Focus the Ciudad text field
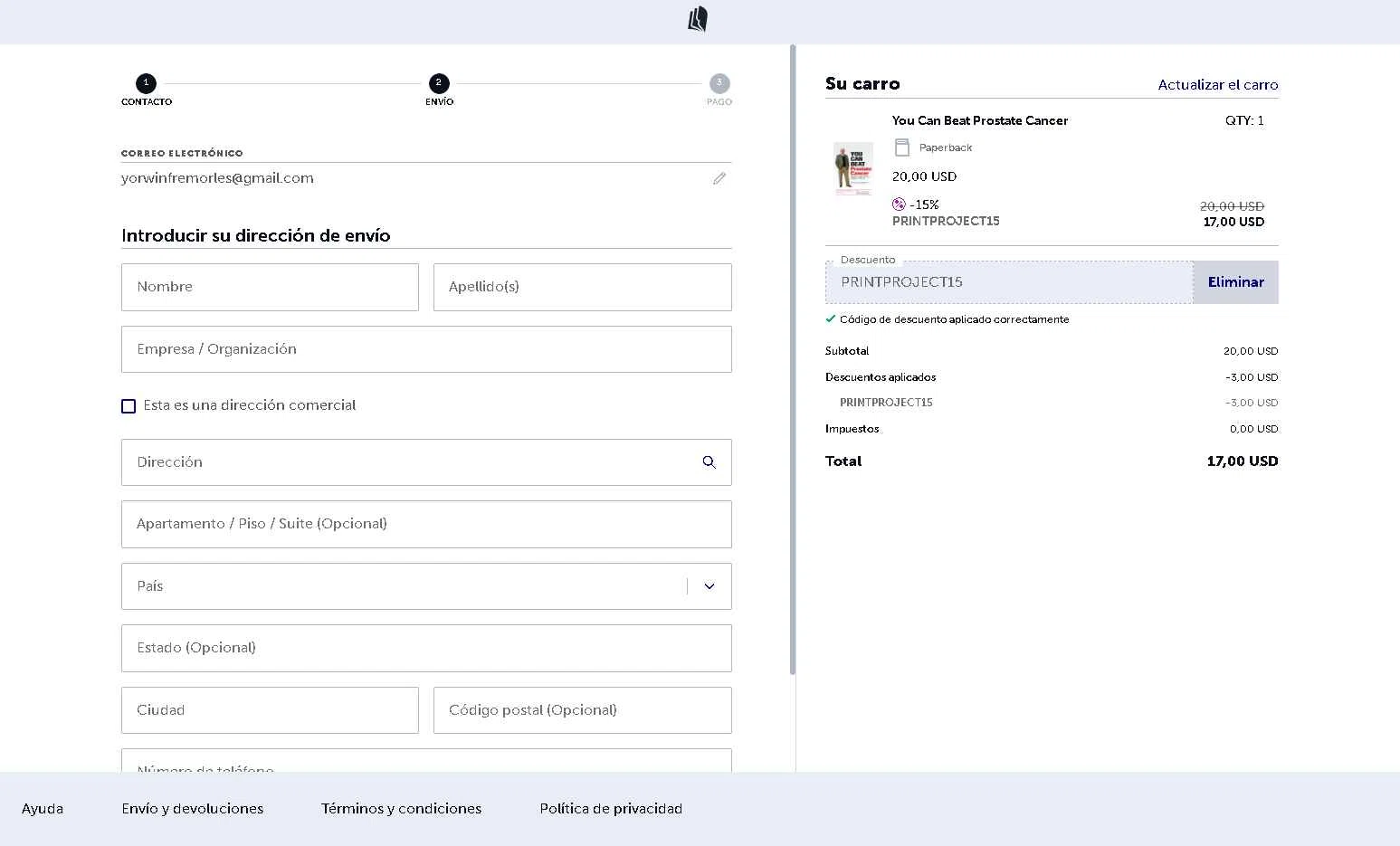 coord(270,710)
